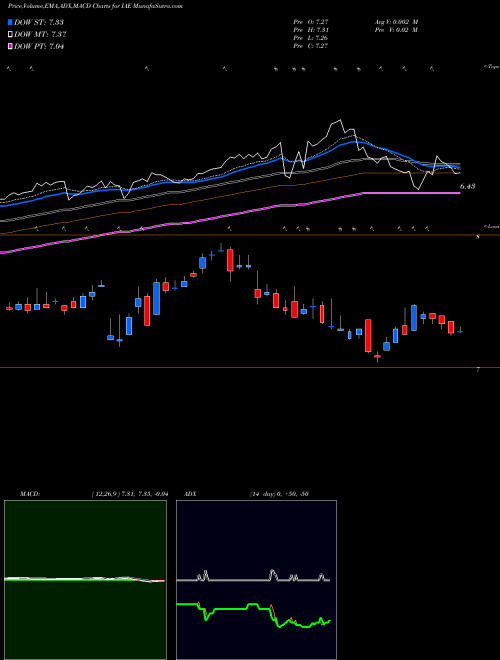Open the MACD indicator chart panel
The width and height of the screenshot is (500, 660).
click(x=85, y=580)
